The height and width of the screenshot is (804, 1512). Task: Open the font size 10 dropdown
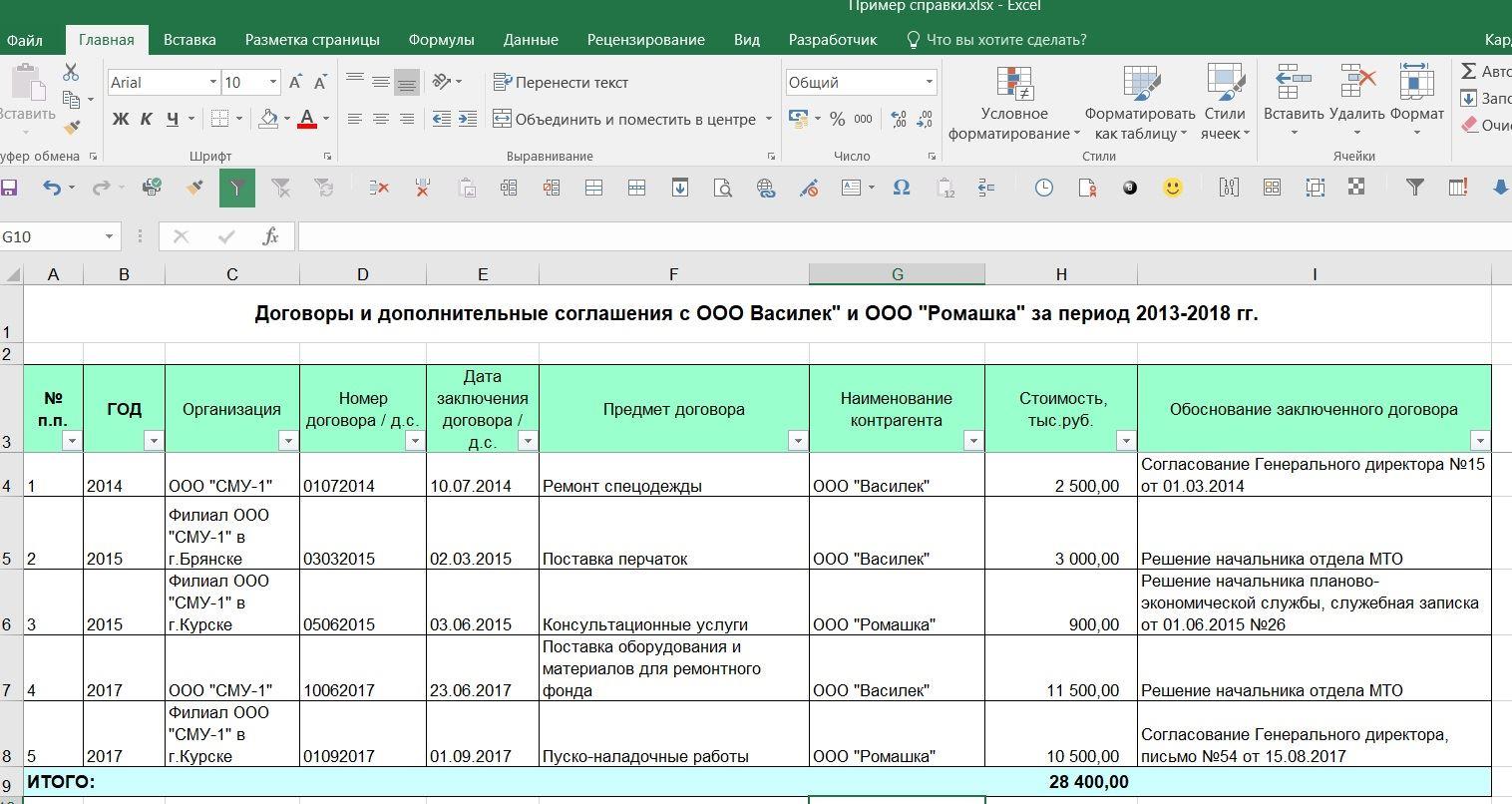point(272,83)
